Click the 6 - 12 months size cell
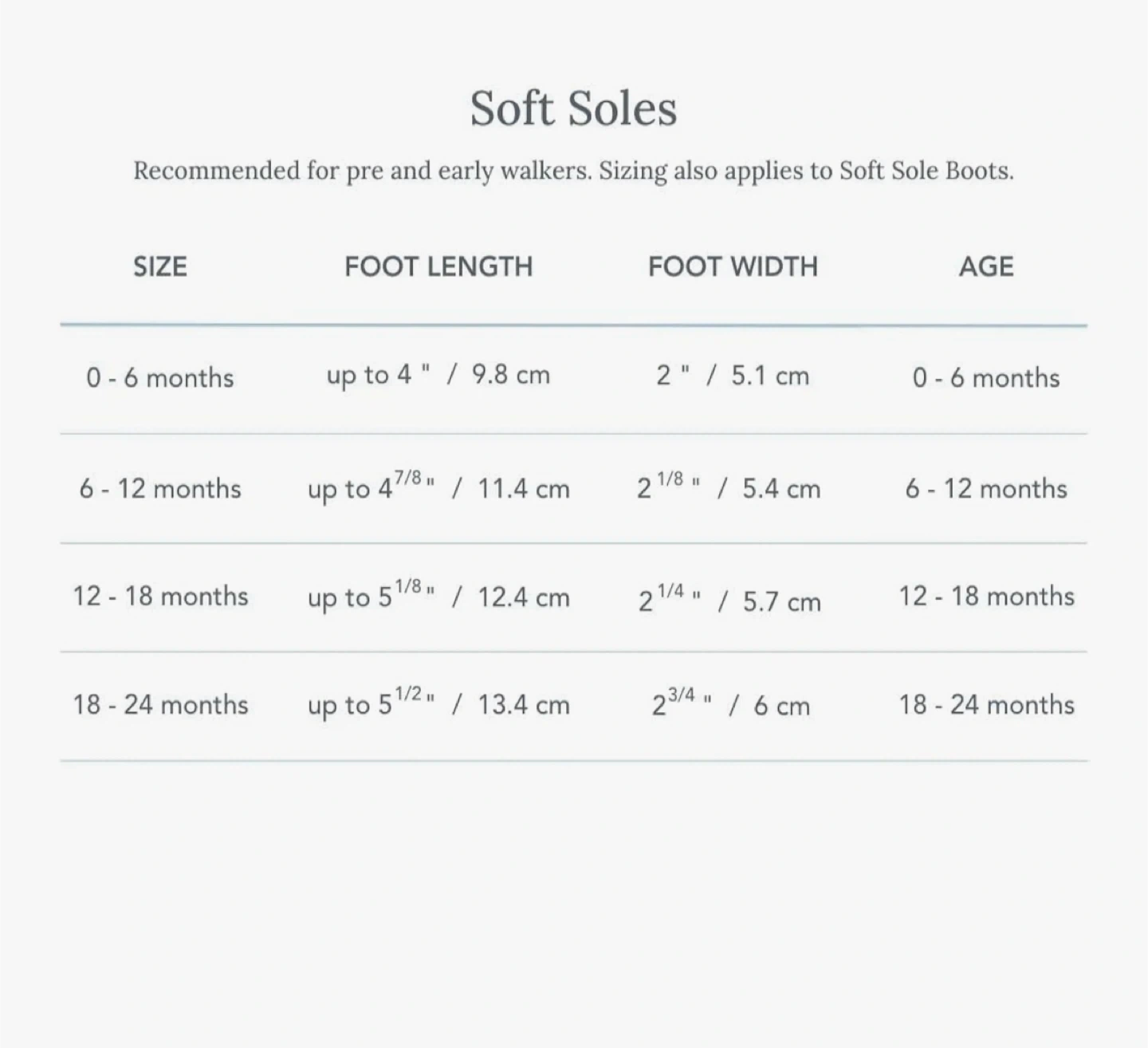Image resolution: width=1148 pixels, height=1048 pixels. coord(160,488)
